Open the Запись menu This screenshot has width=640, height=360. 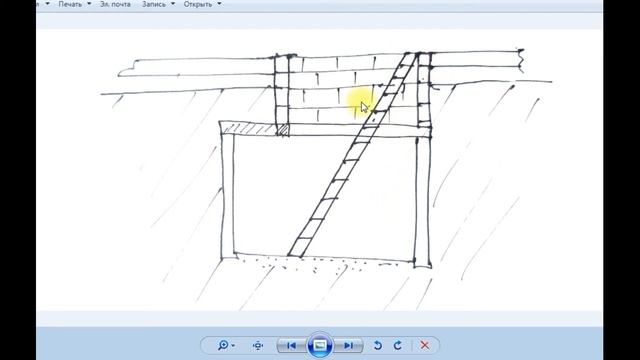pyautogui.click(x=153, y=4)
